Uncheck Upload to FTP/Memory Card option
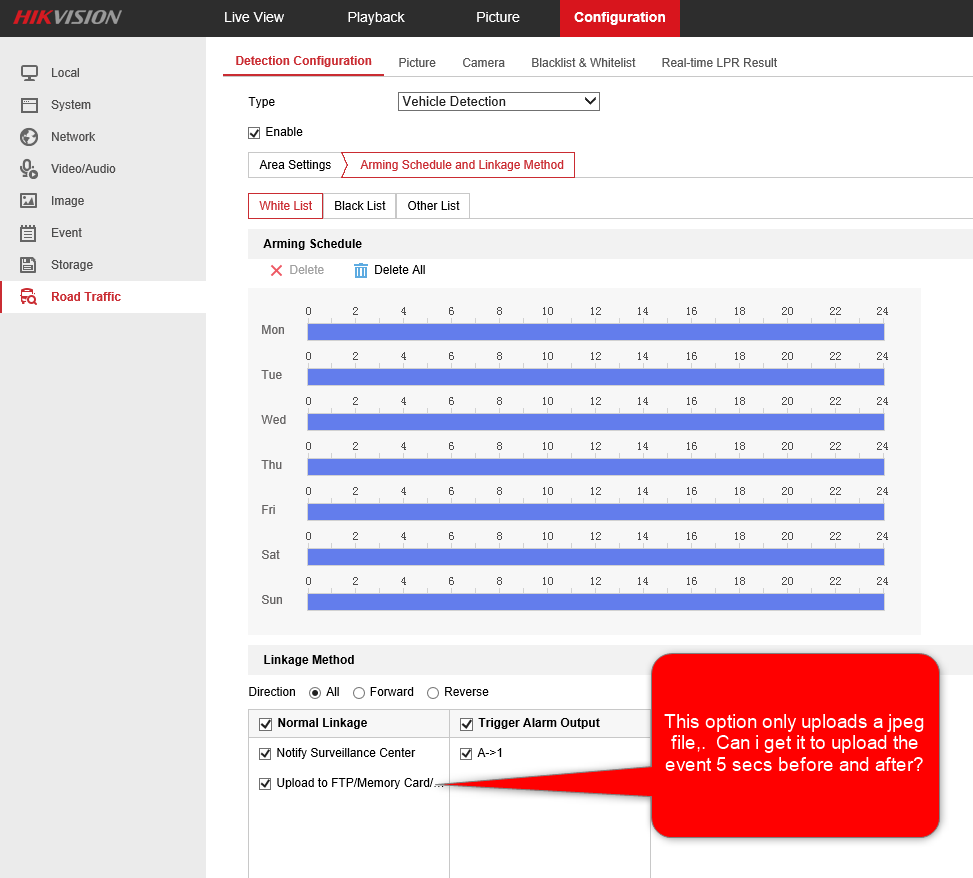The width and height of the screenshot is (973, 878). [265, 783]
